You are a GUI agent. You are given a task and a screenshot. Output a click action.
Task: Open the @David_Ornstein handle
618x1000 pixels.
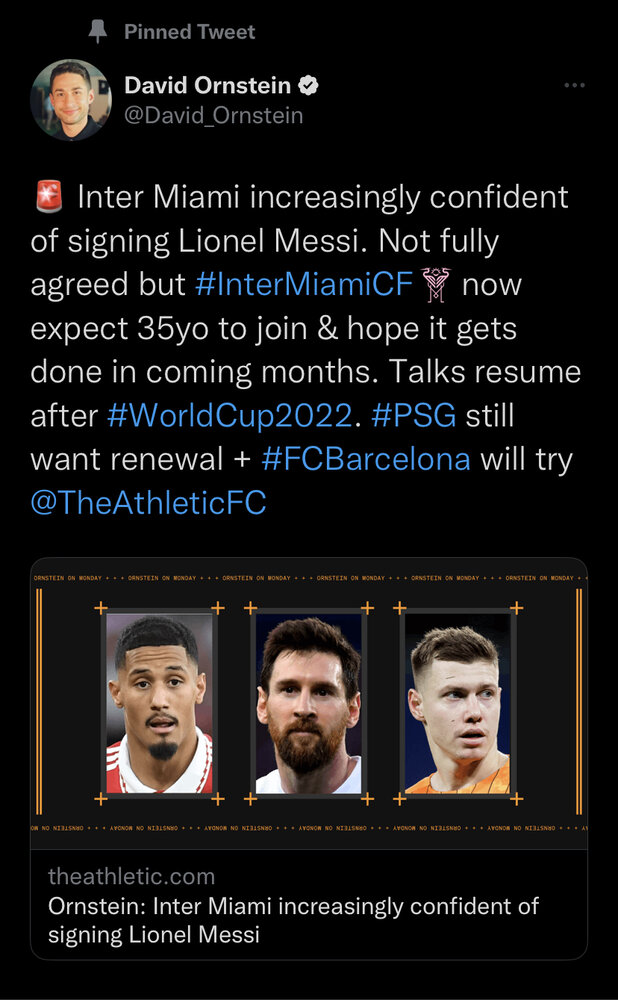(213, 116)
